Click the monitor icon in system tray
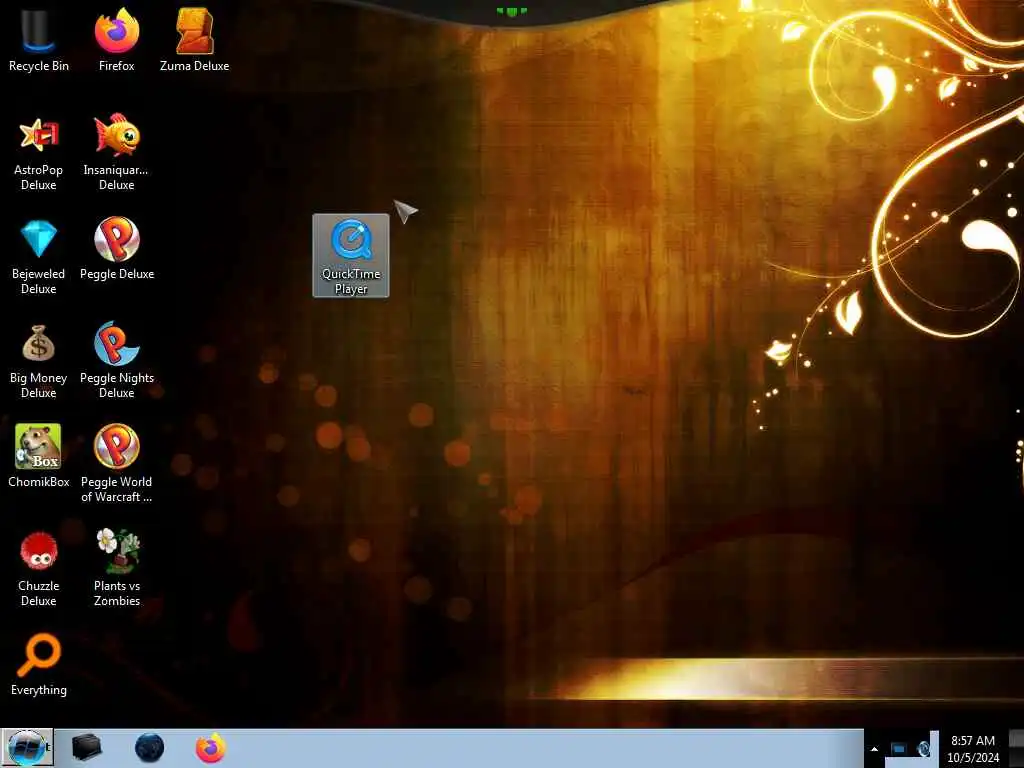The image size is (1024, 768). coord(899,749)
